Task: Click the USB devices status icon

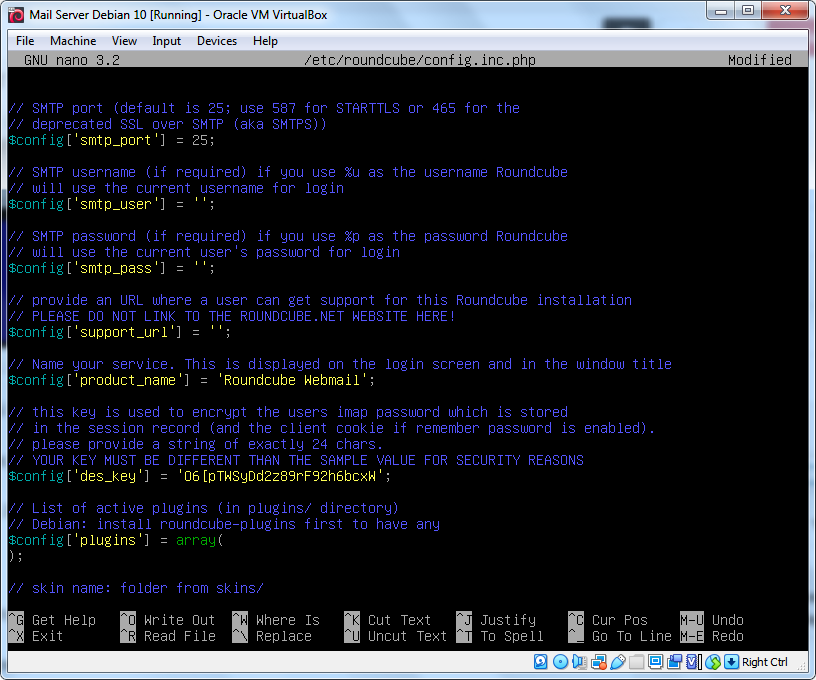Action: point(618,662)
